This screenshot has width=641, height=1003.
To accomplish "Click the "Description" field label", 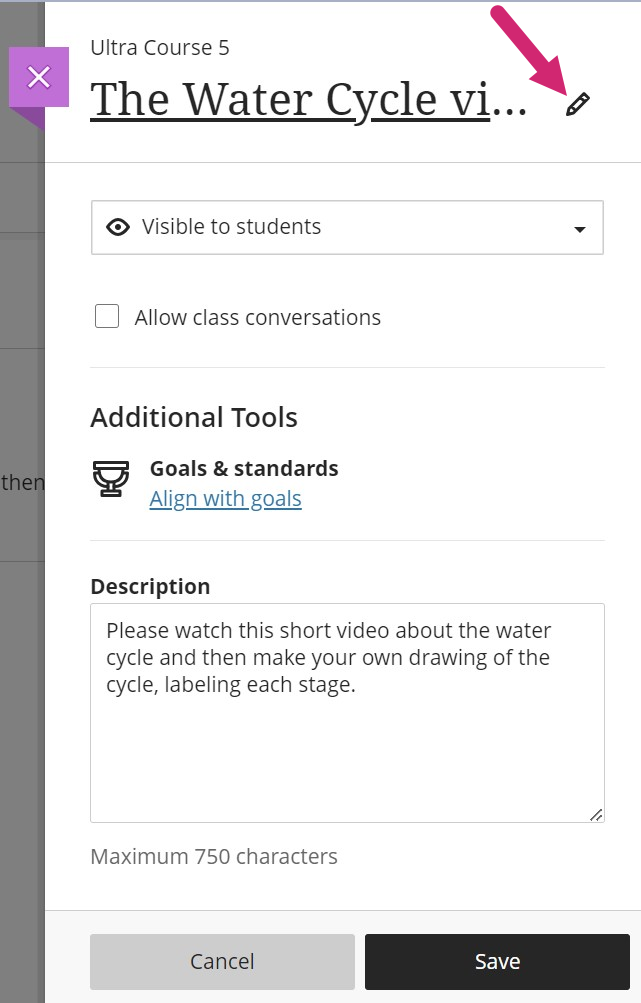I will click(x=150, y=586).
